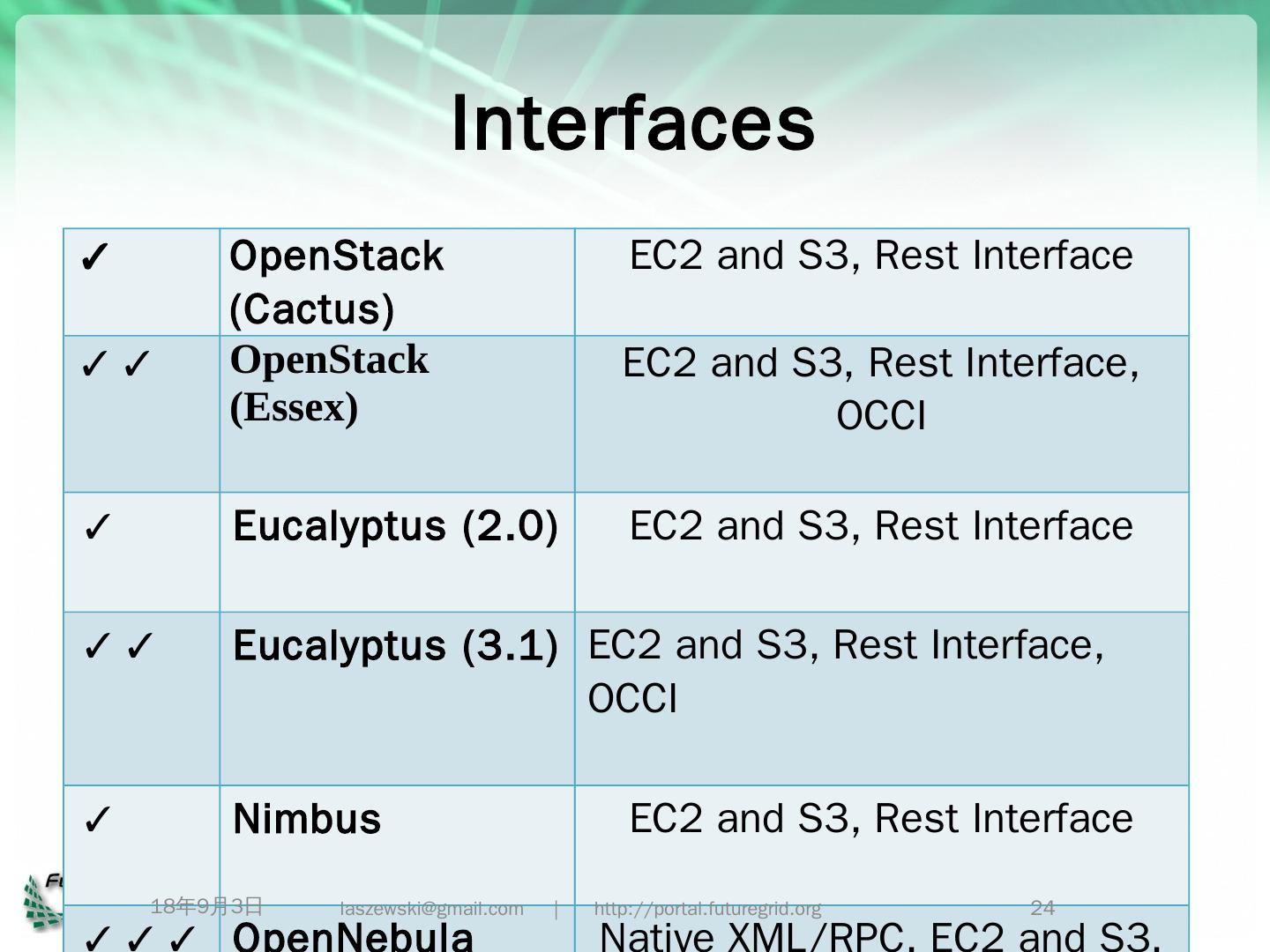Open the portal.futuregrid.org link
Image resolution: width=1270 pixels, height=952 pixels.
pyautogui.click(x=707, y=909)
